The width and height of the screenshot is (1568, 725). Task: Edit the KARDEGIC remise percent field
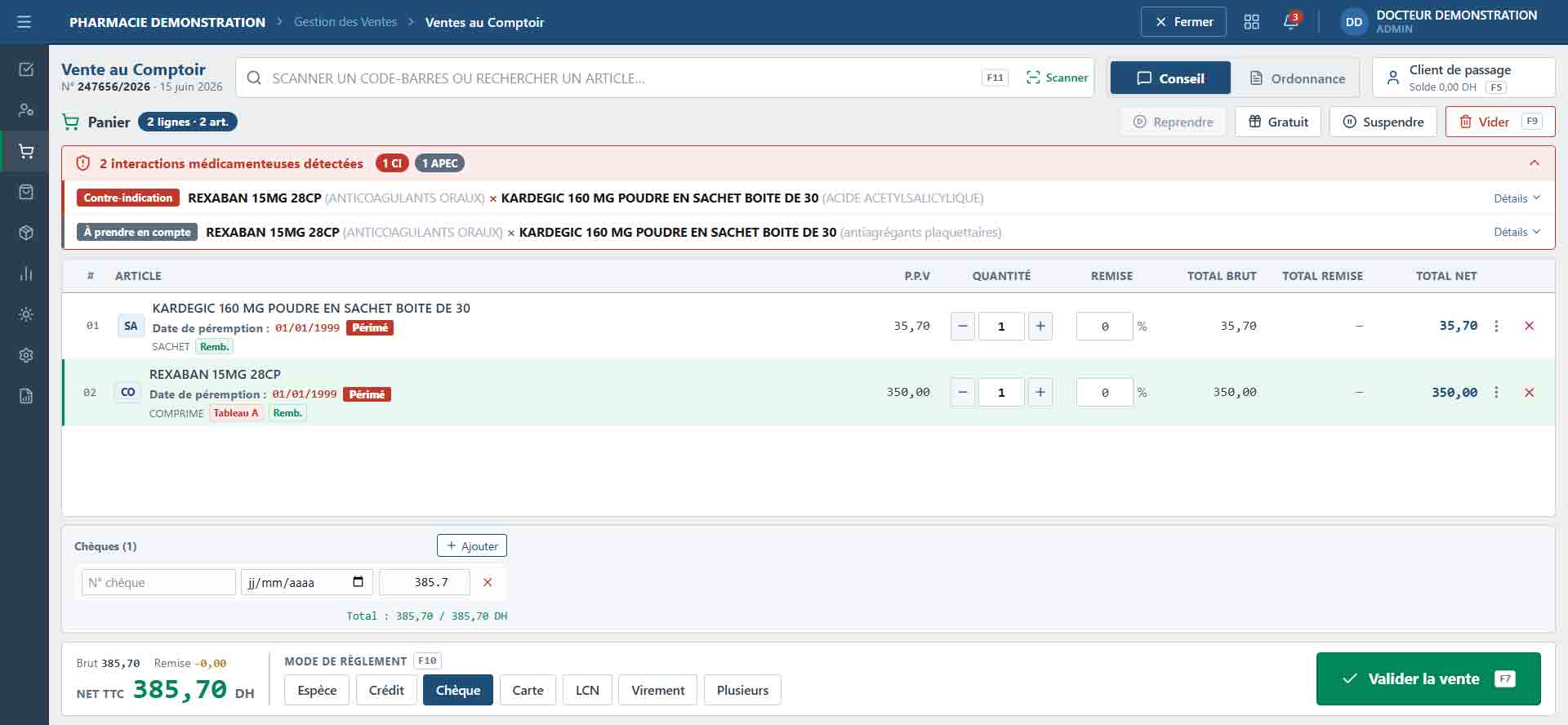click(1105, 326)
